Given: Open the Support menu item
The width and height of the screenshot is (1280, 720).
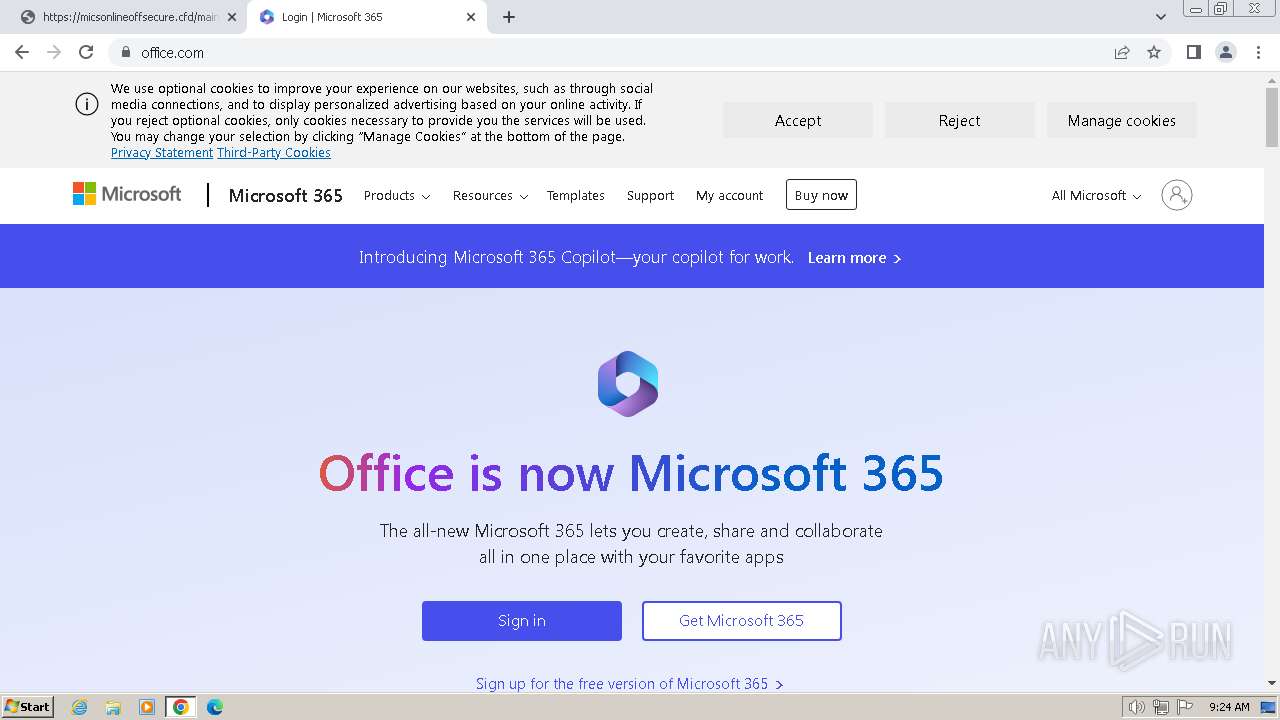Looking at the screenshot, I should click(x=650, y=196).
